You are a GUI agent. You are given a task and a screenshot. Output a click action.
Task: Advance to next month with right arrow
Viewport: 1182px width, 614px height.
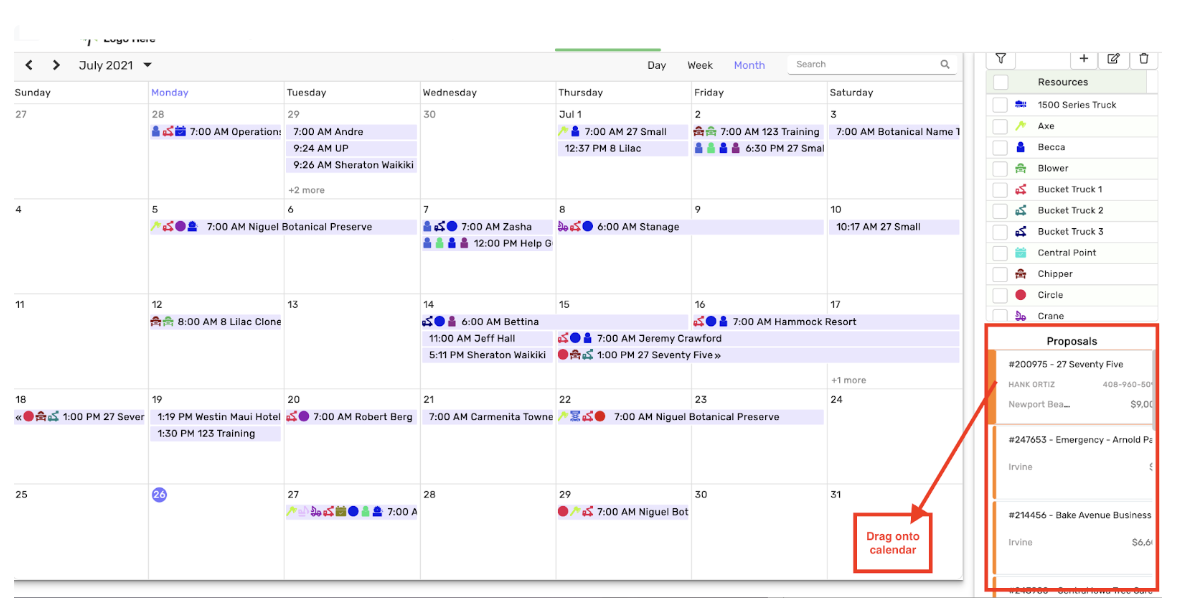click(x=56, y=65)
